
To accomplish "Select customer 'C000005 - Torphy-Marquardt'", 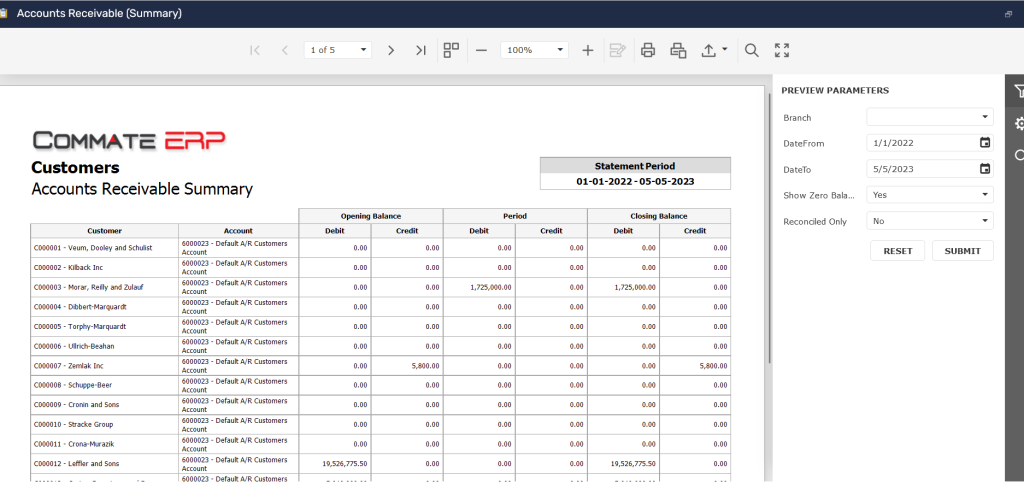I will pos(80,326).
